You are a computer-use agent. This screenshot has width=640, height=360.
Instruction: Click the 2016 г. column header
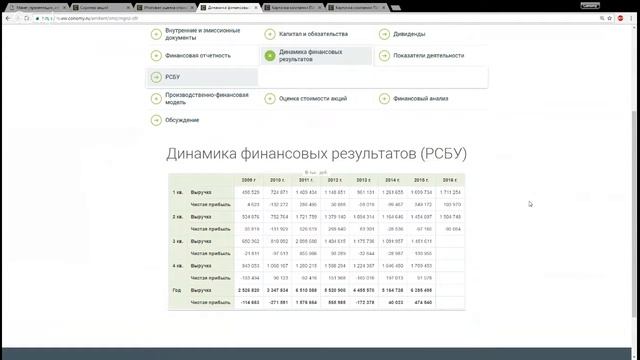pyautogui.click(x=450, y=180)
